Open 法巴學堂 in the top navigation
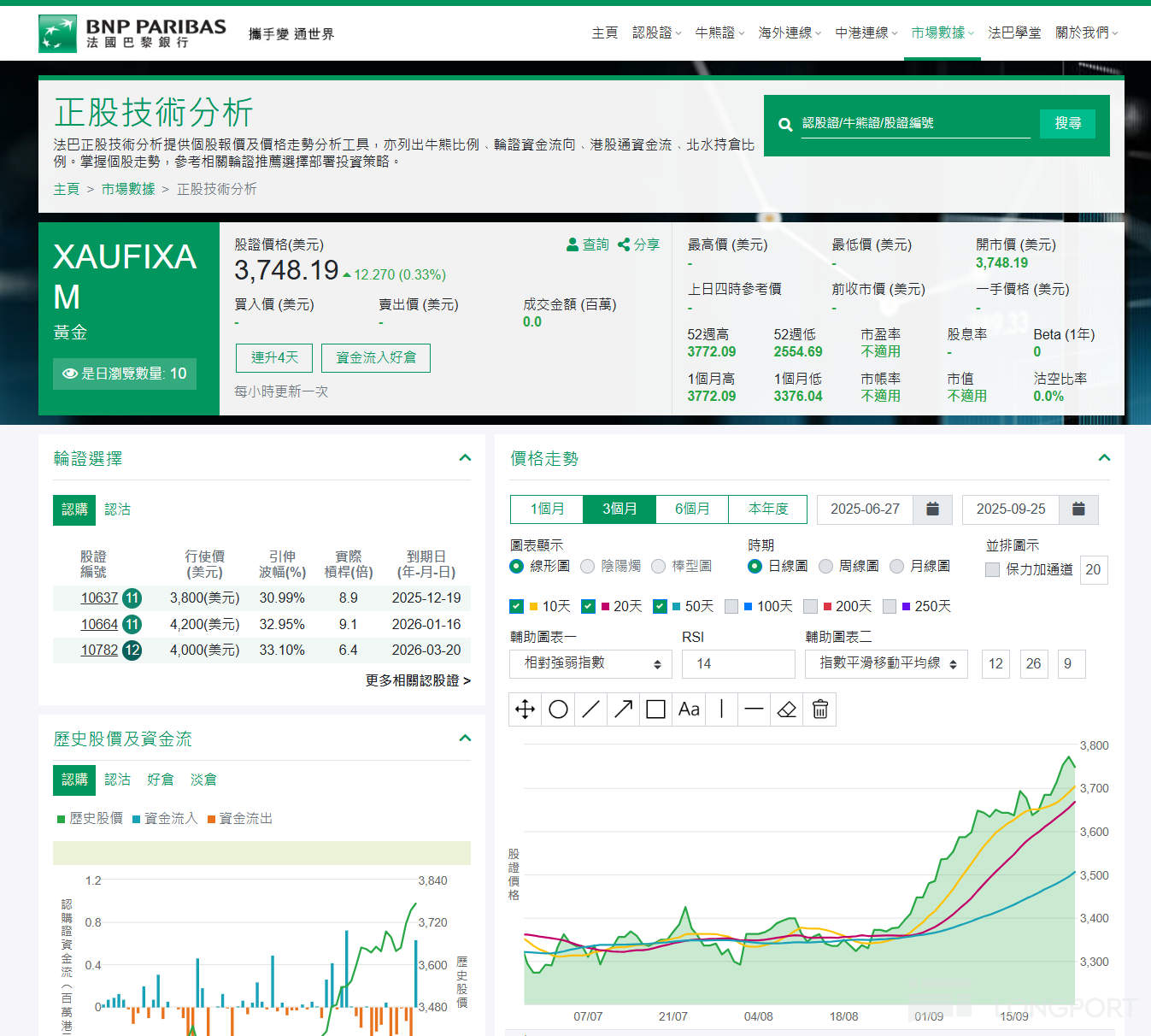The height and width of the screenshot is (1036, 1151). click(x=1014, y=32)
